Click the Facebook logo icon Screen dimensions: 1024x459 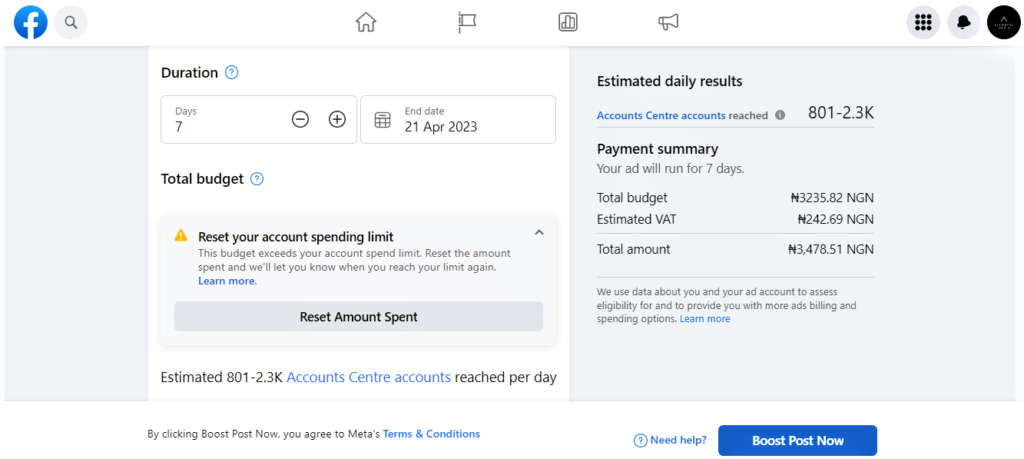pos(31,23)
